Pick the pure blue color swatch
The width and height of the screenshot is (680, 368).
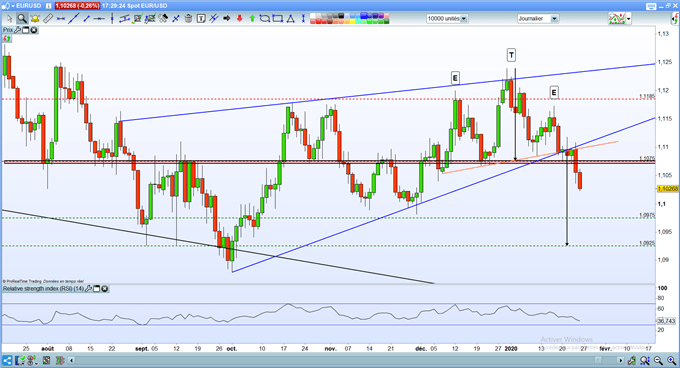[364, 16]
